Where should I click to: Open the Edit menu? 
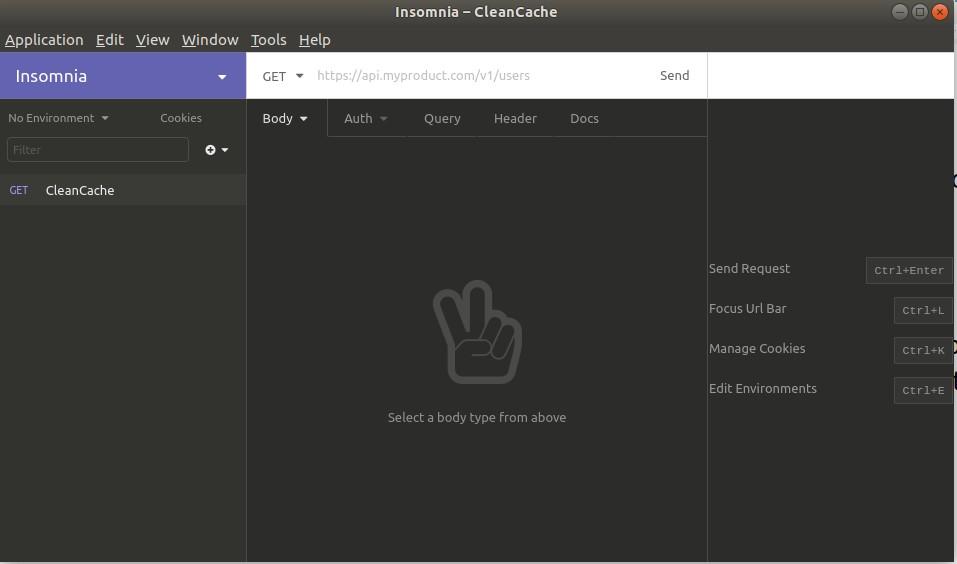click(x=109, y=40)
